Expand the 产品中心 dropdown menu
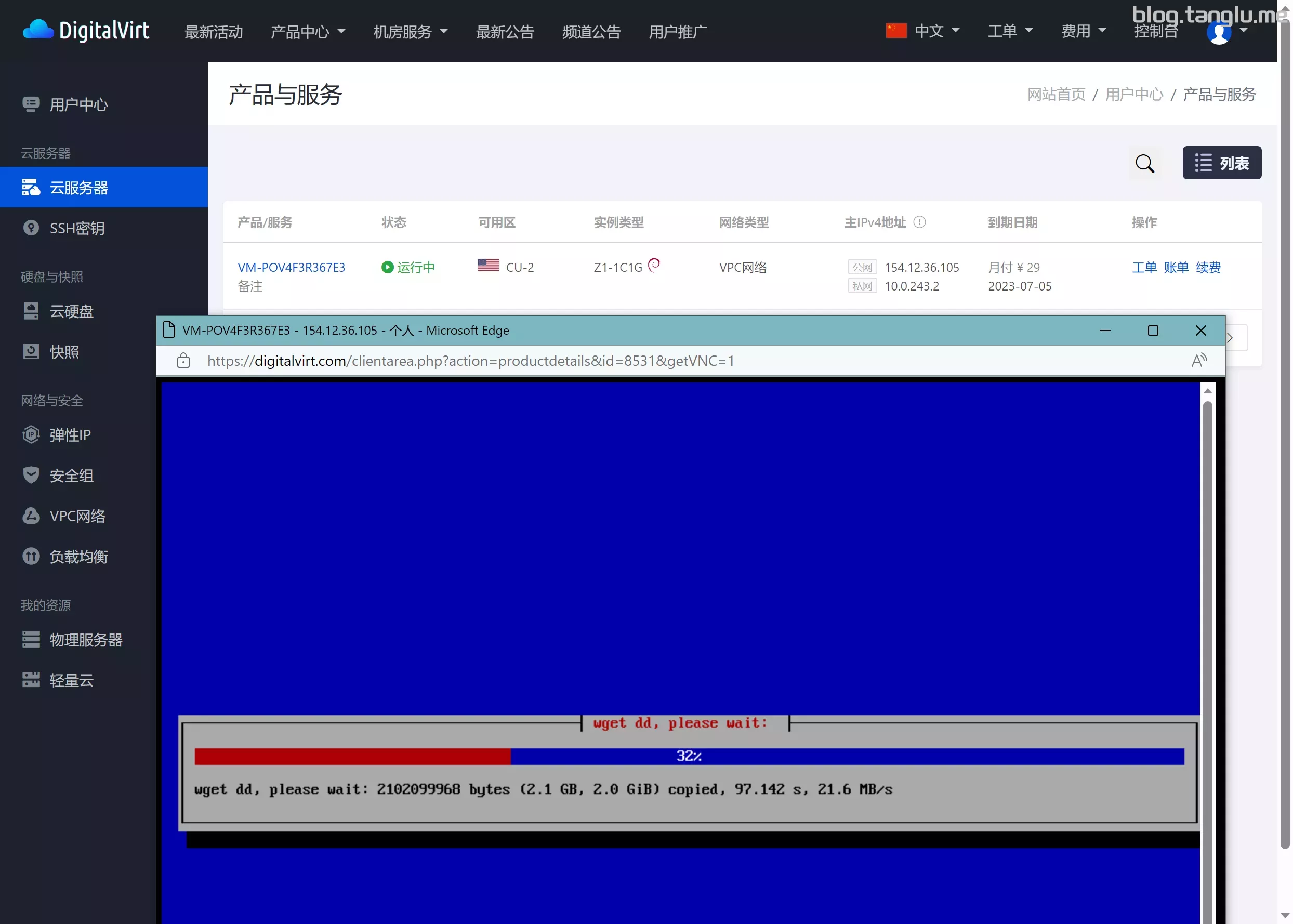The image size is (1293, 924). click(x=308, y=32)
